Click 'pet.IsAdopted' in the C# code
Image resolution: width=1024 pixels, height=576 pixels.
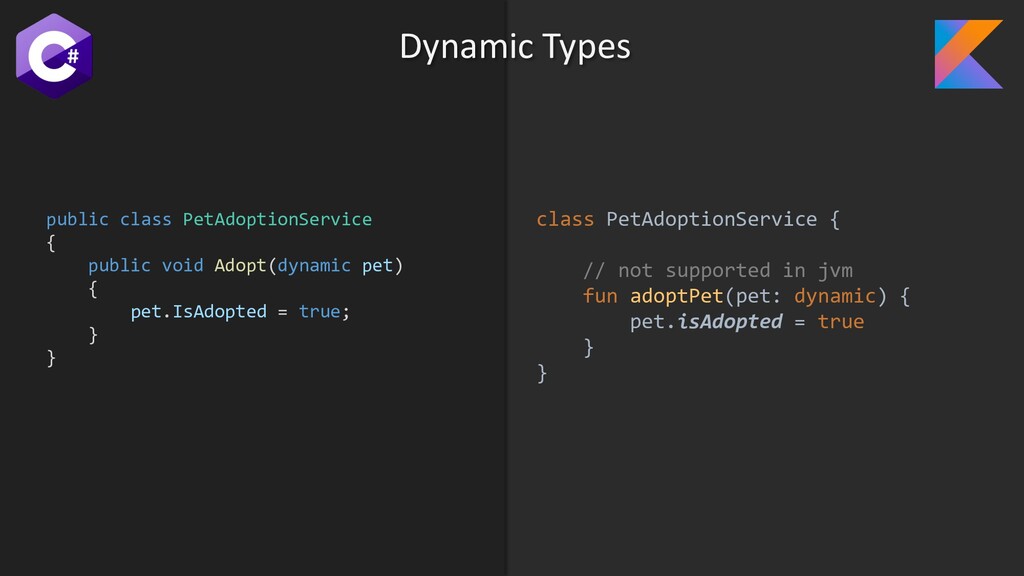[x=199, y=312]
